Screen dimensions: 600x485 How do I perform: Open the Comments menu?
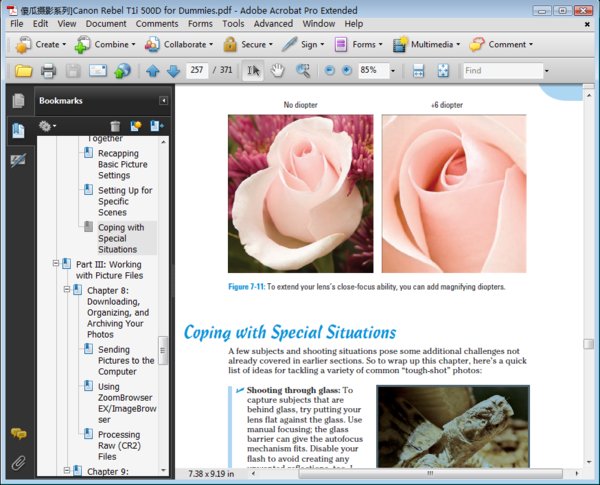point(157,24)
